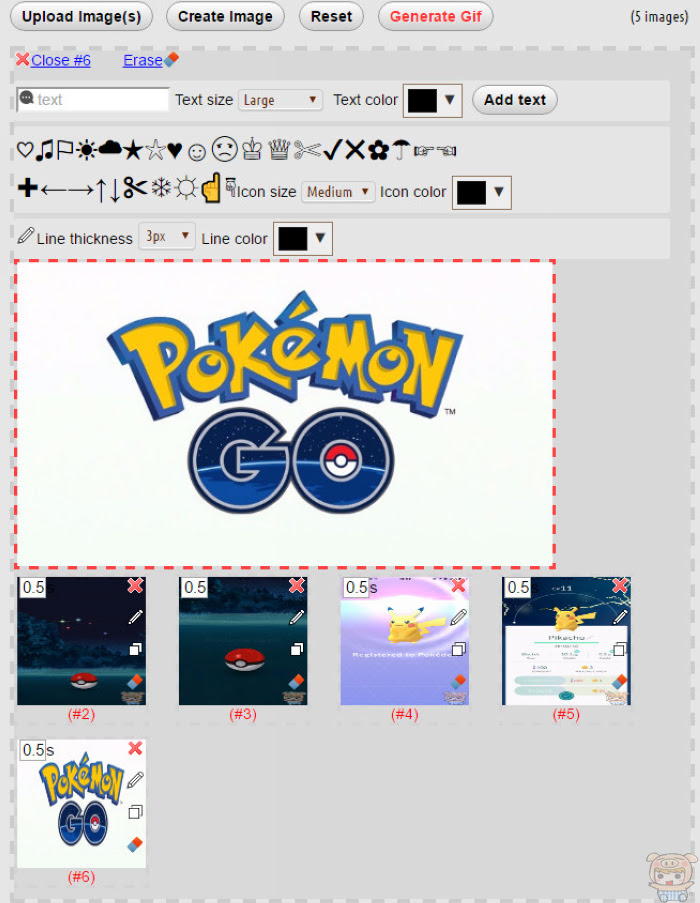Insert the smiley face symbol
Screen dimensions: 700x903
coord(197,152)
